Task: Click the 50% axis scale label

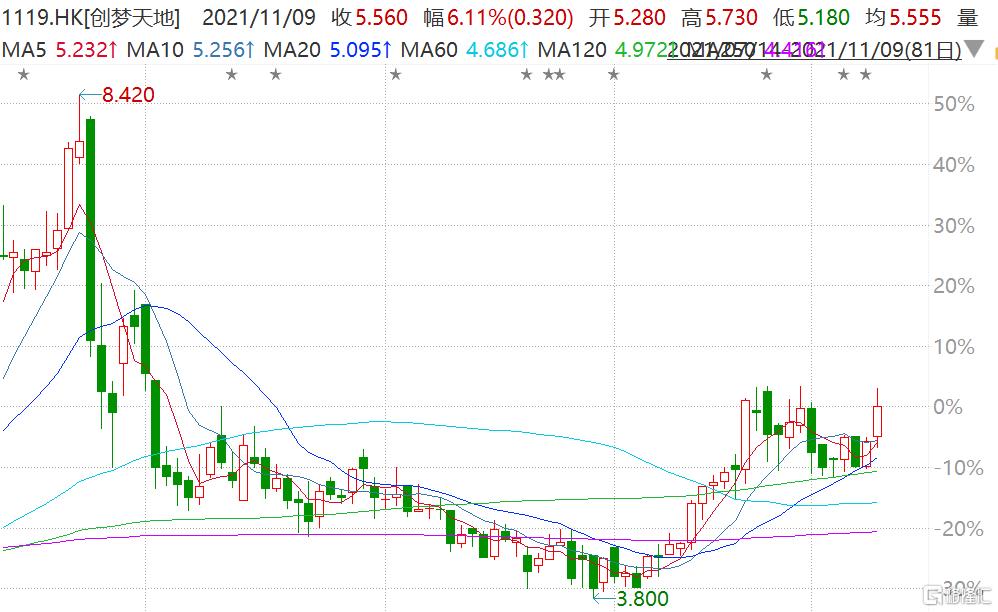Action: (x=953, y=104)
